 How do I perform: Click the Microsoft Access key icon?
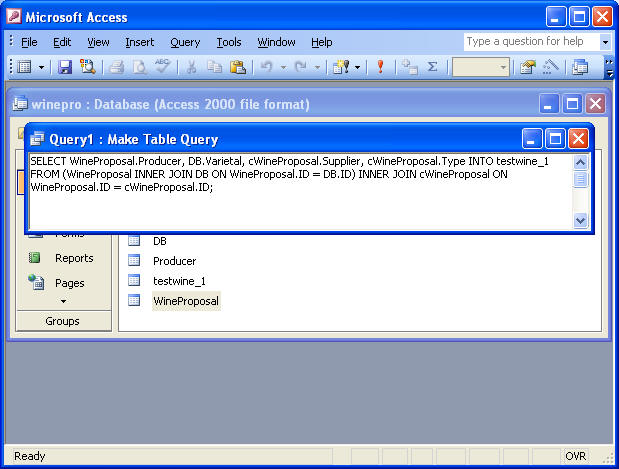click(x=14, y=17)
